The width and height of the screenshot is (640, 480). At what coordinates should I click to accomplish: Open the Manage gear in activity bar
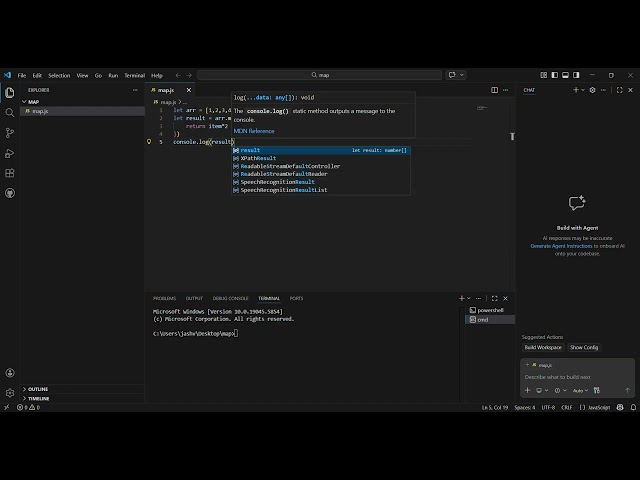coord(10,393)
